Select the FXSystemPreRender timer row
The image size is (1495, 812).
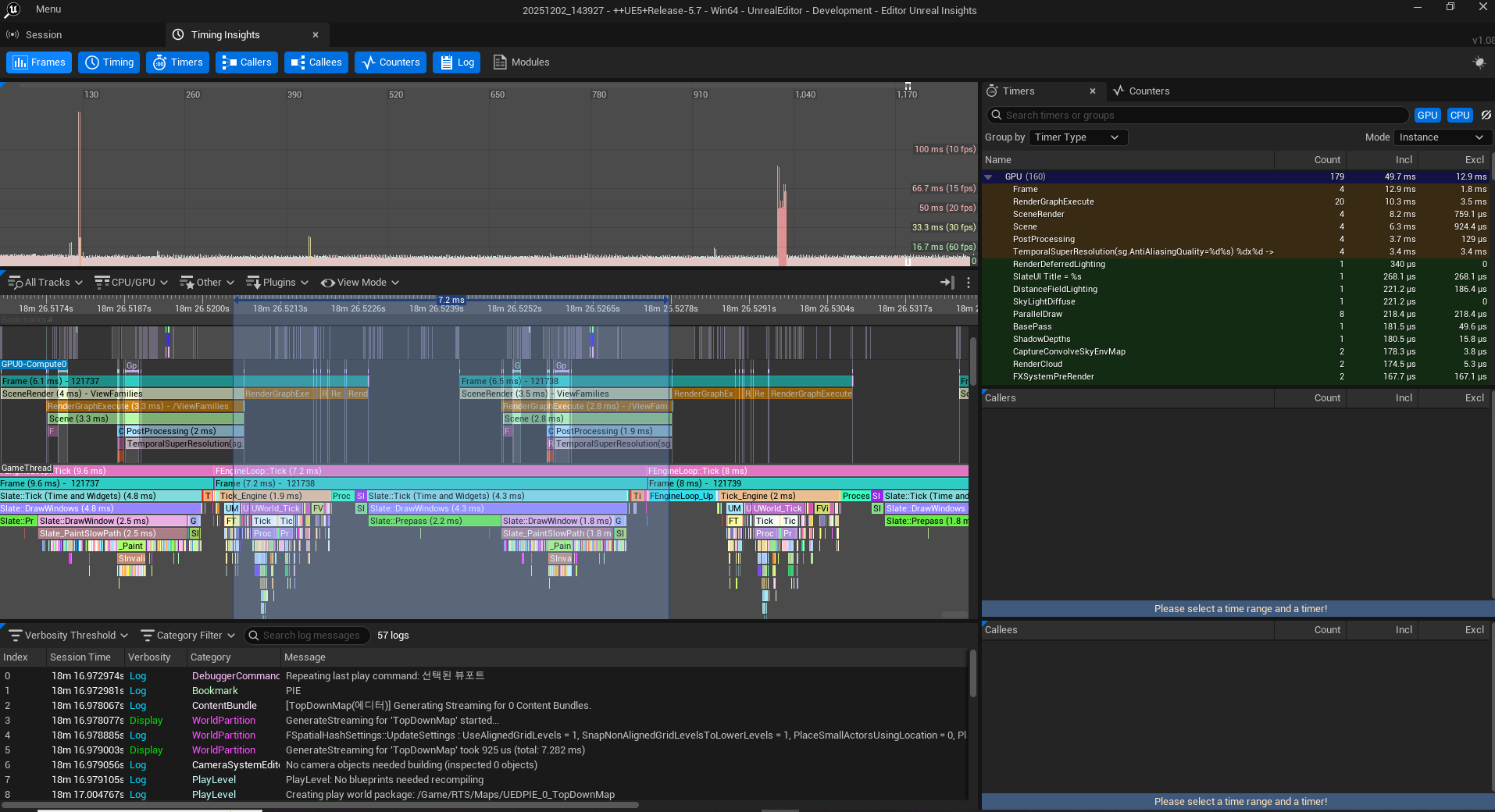pyautogui.click(x=1236, y=377)
